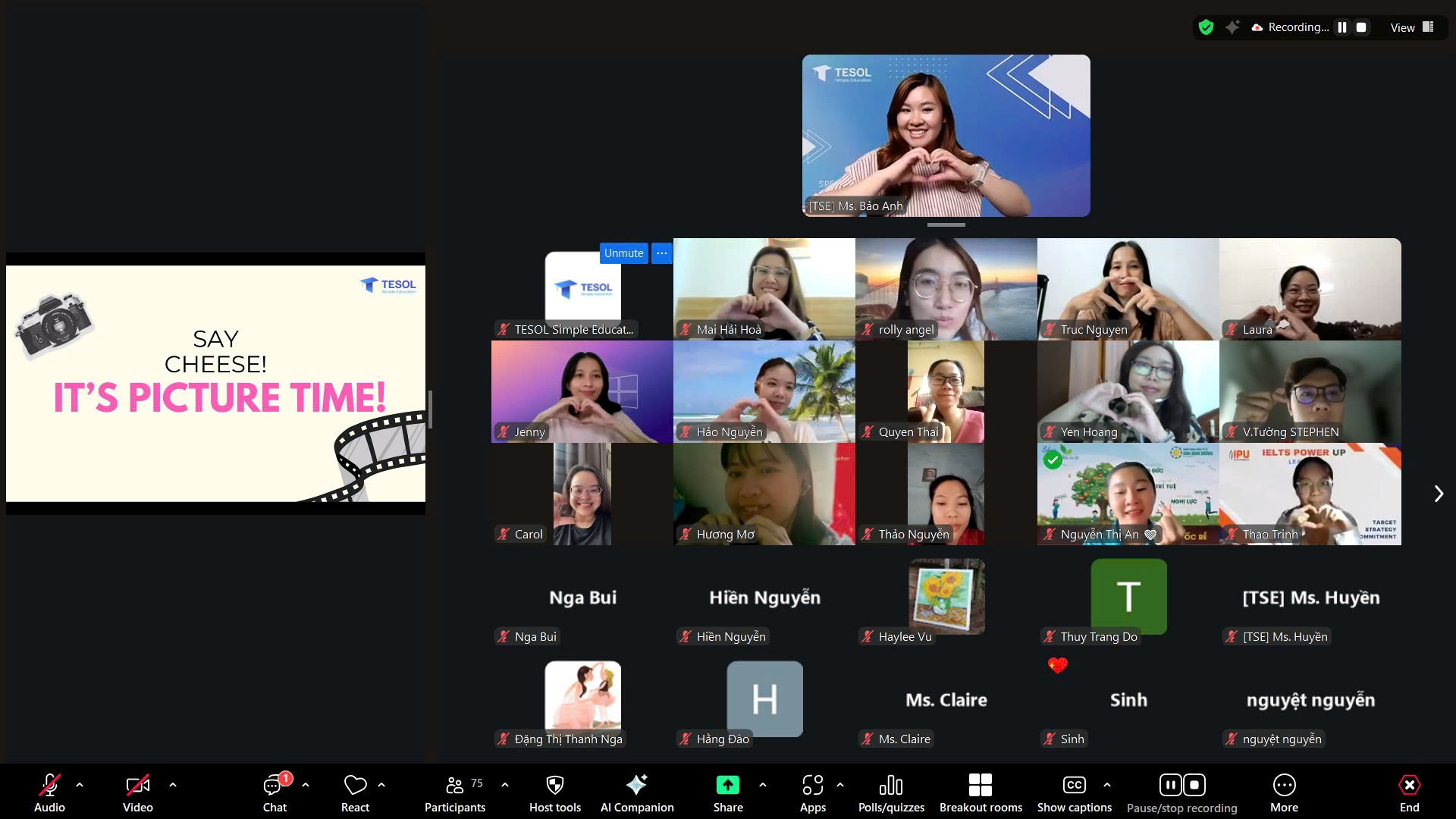The width and height of the screenshot is (1456, 819).
Task: Open Breakout rooms grid icon
Action: (981, 785)
